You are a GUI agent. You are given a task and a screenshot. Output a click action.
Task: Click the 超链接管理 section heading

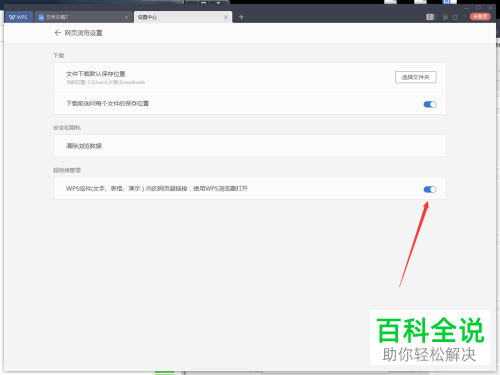tap(67, 170)
